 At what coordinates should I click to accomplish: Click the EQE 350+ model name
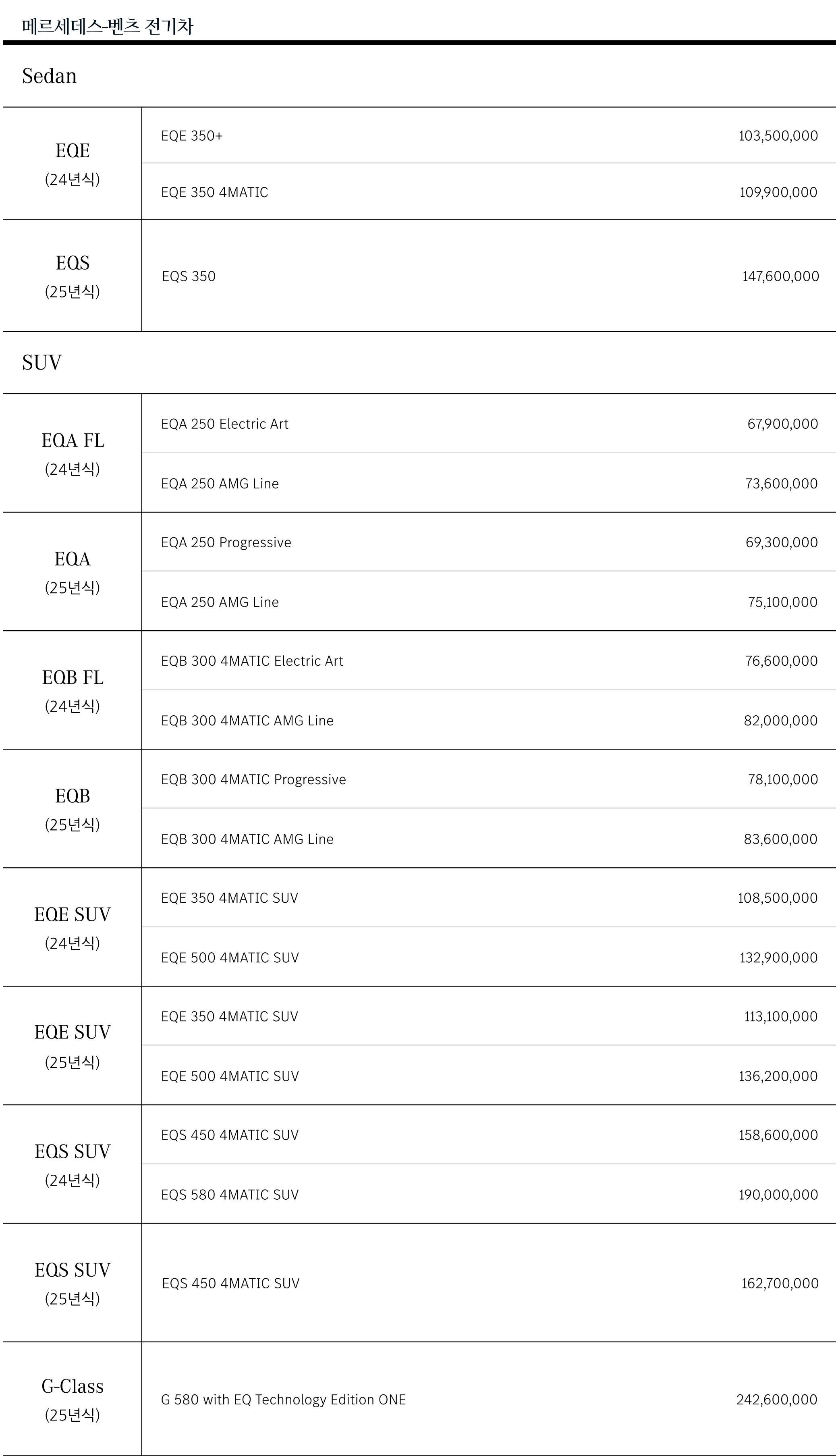pos(192,135)
